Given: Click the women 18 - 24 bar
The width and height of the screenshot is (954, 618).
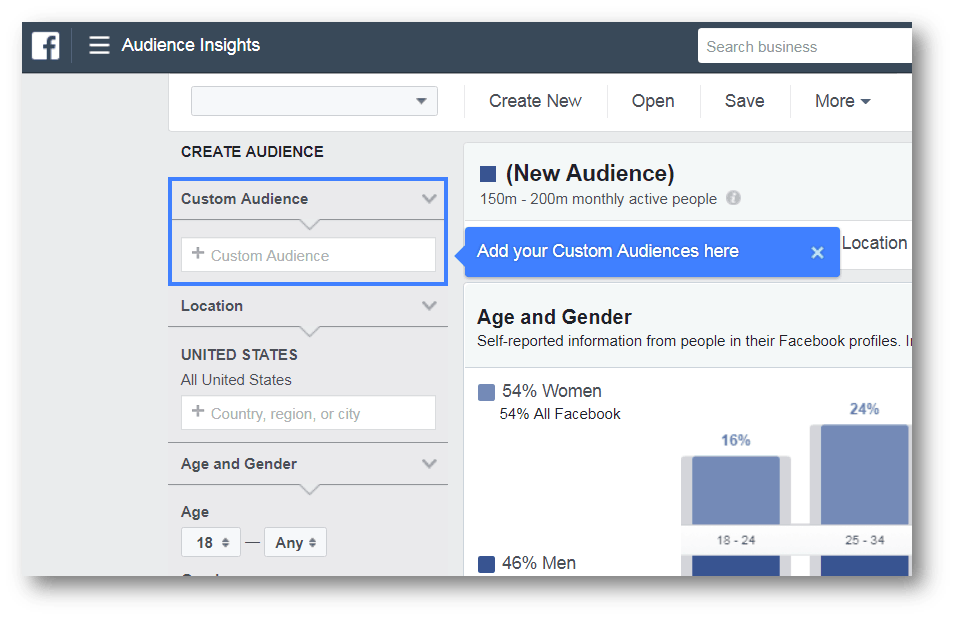Looking at the screenshot, I should pos(736,490).
